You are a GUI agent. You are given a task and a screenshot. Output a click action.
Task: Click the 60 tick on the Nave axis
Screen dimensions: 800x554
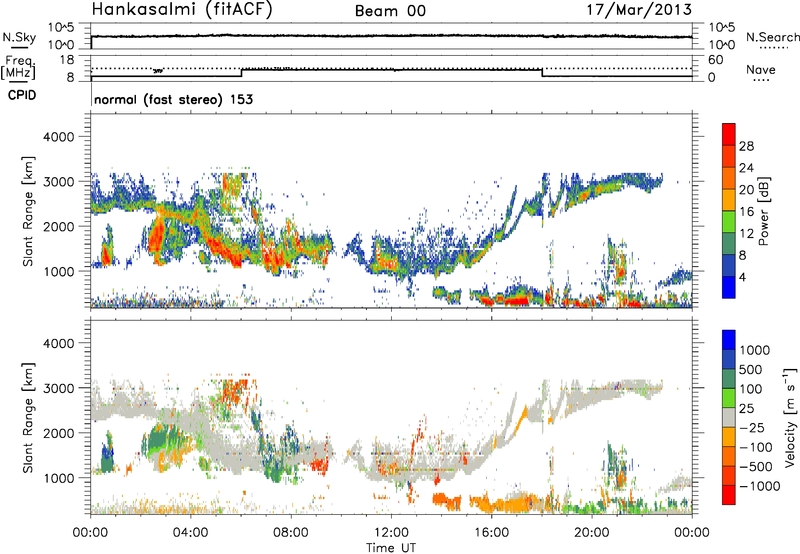[x=715, y=60]
